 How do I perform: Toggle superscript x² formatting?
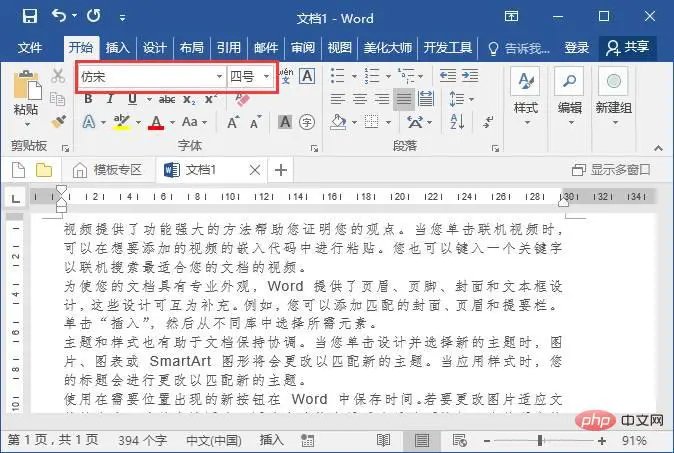click(211, 99)
